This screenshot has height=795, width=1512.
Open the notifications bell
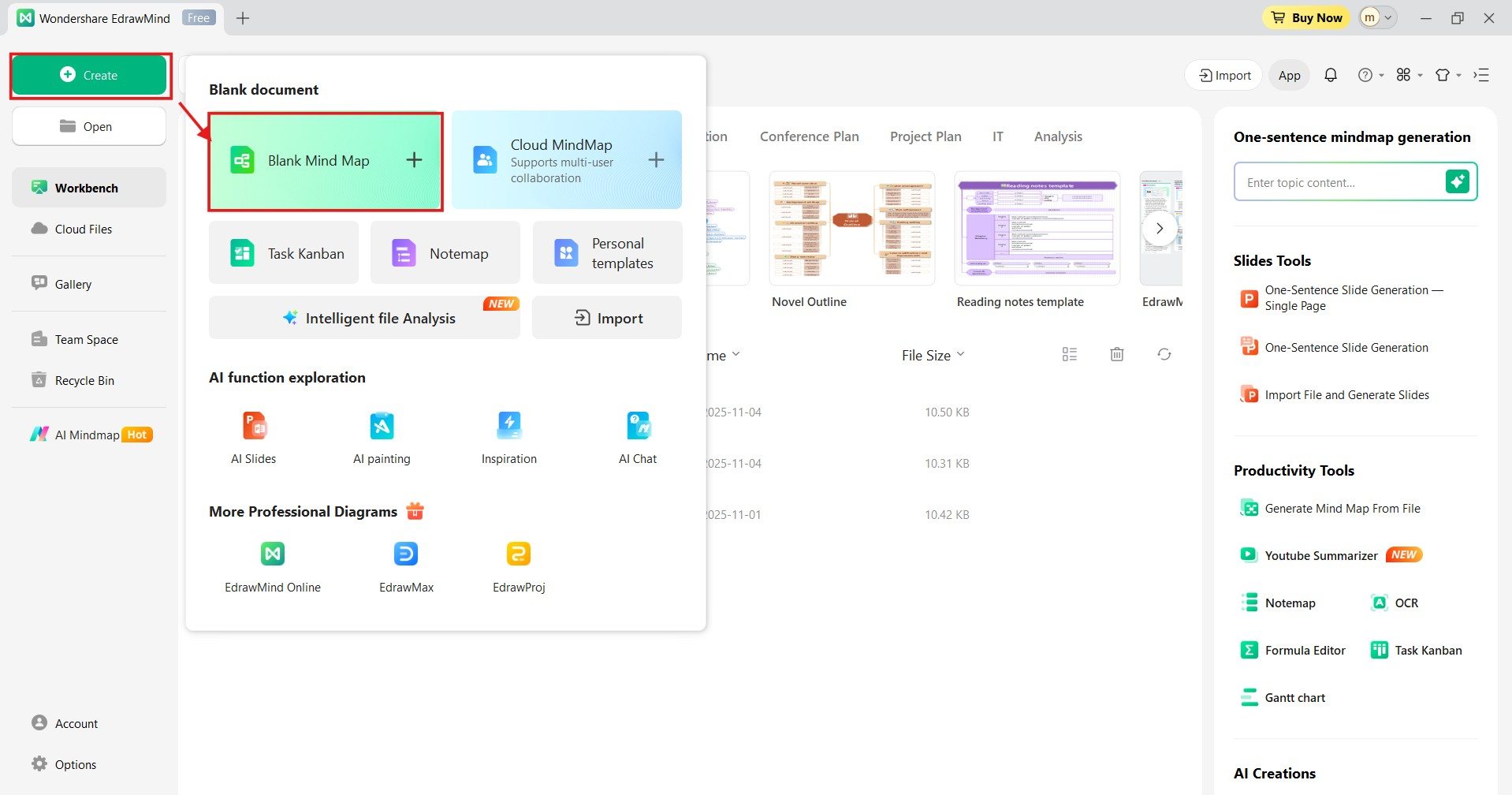(1331, 75)
